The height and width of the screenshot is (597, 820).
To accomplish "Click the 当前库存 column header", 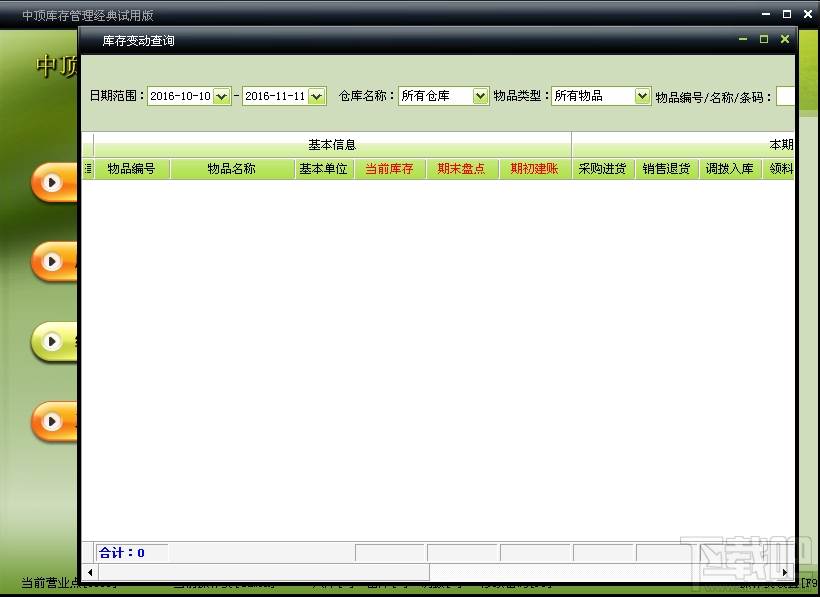I will pos(390,168).
